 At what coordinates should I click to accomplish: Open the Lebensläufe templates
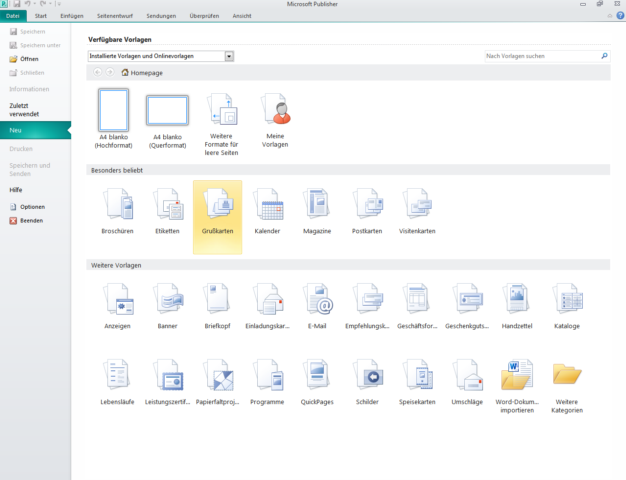coord(117,382)
